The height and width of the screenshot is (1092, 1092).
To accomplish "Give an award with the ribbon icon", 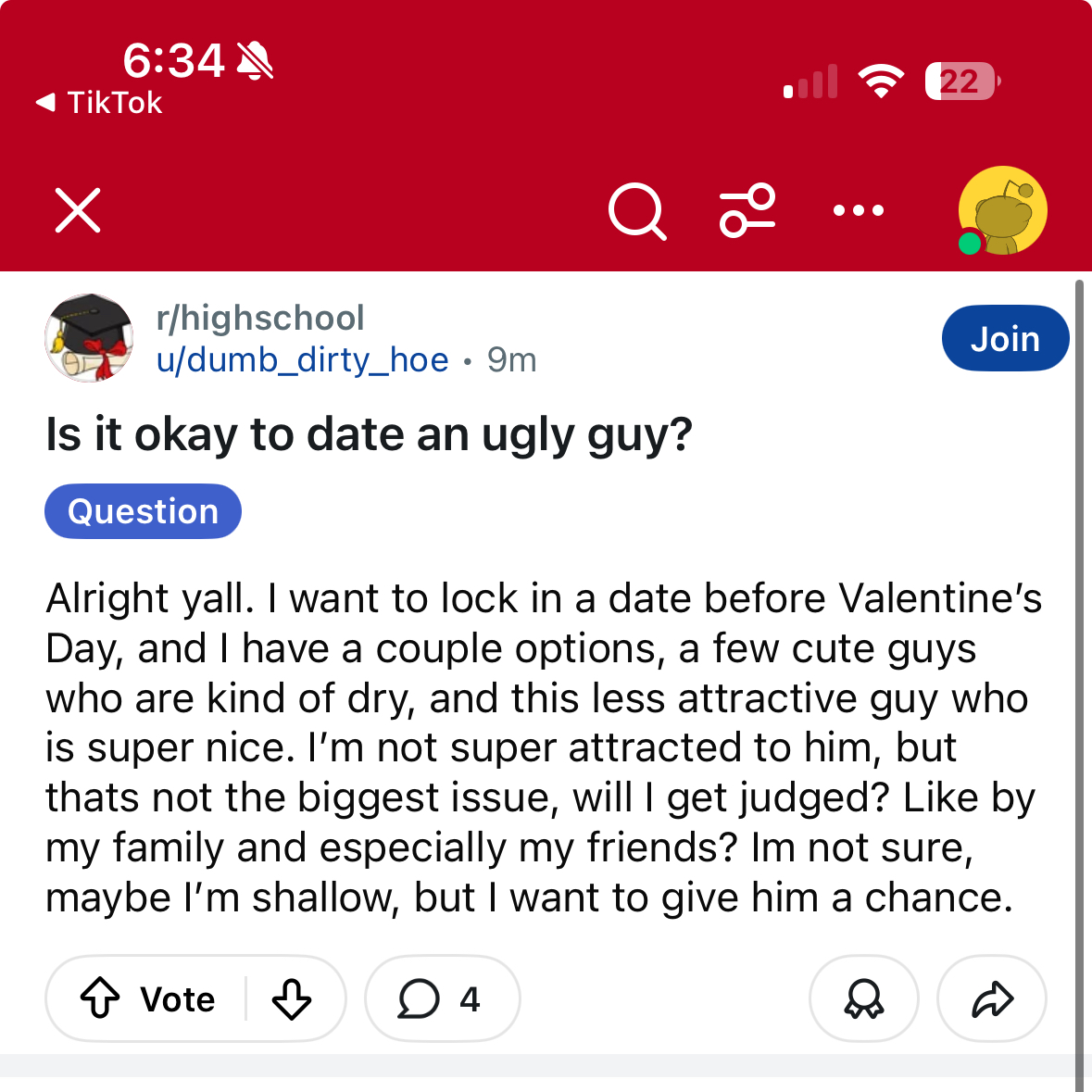I will pos(863,998).
